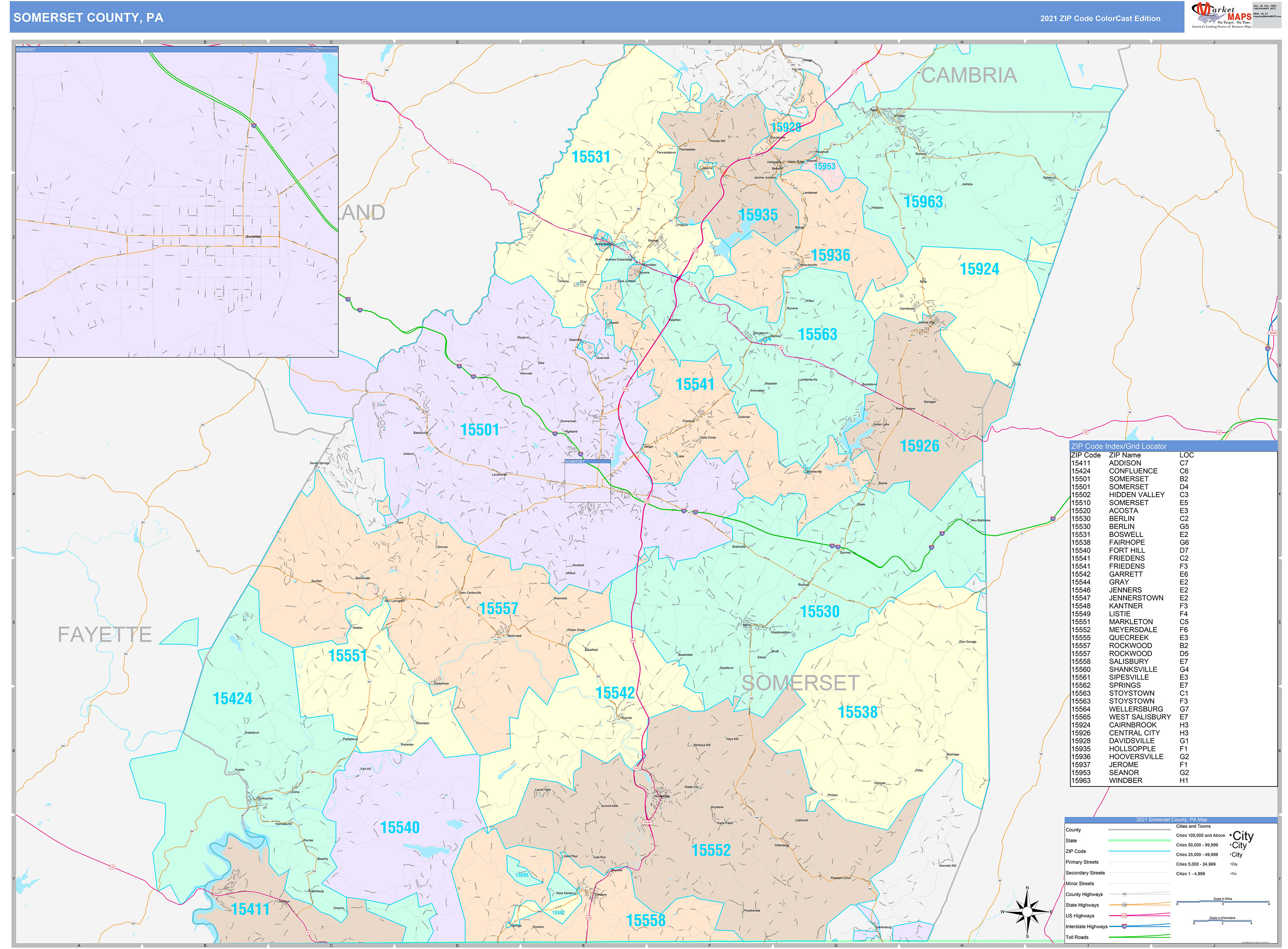The height and width of the screenshot is (949, 1288).
Task: Select ZIP label 15540 on the map
Action: coord(399,827)
